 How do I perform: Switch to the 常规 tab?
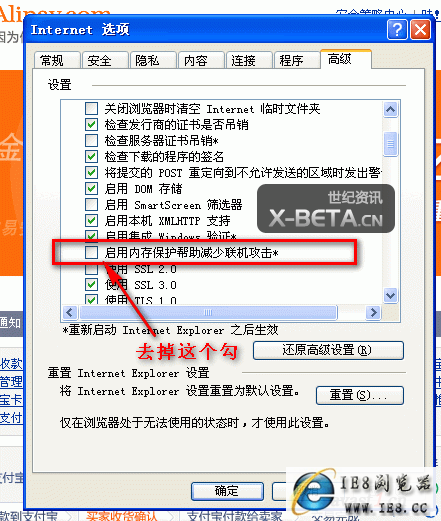click(57, 61)
